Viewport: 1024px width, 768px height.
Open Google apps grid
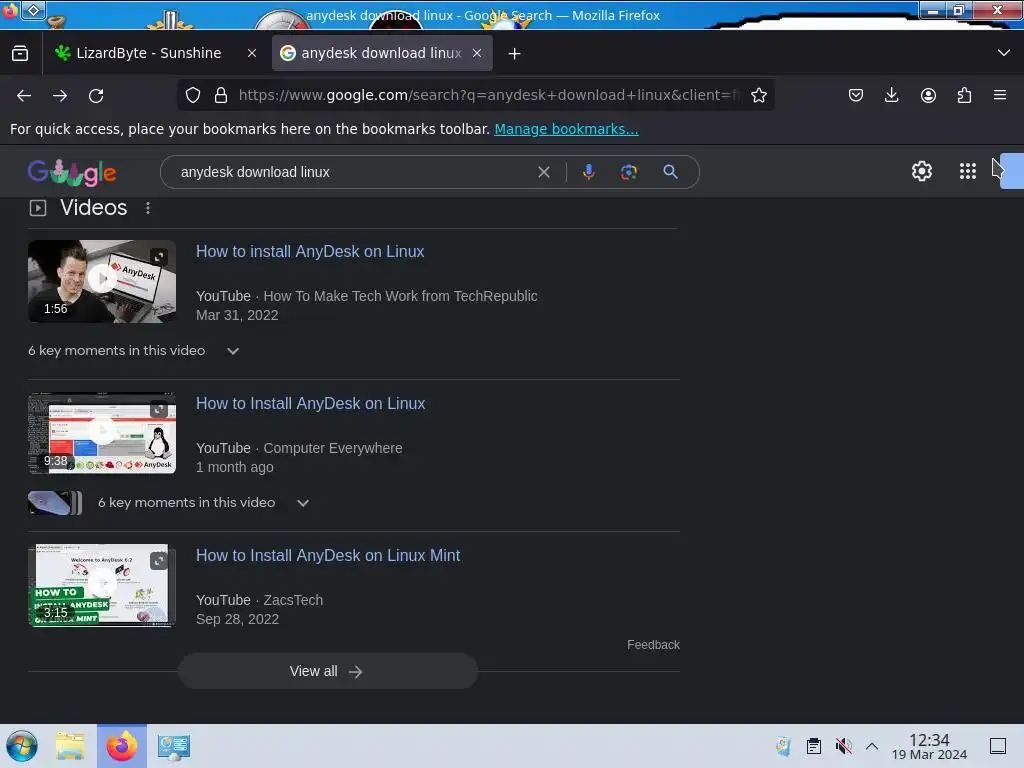pos(968,171)
